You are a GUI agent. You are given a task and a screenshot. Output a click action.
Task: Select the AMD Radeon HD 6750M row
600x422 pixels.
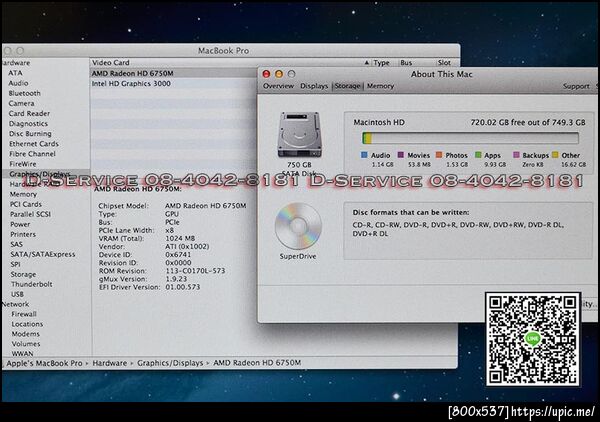pyautogui.click(x=174, y=73)
